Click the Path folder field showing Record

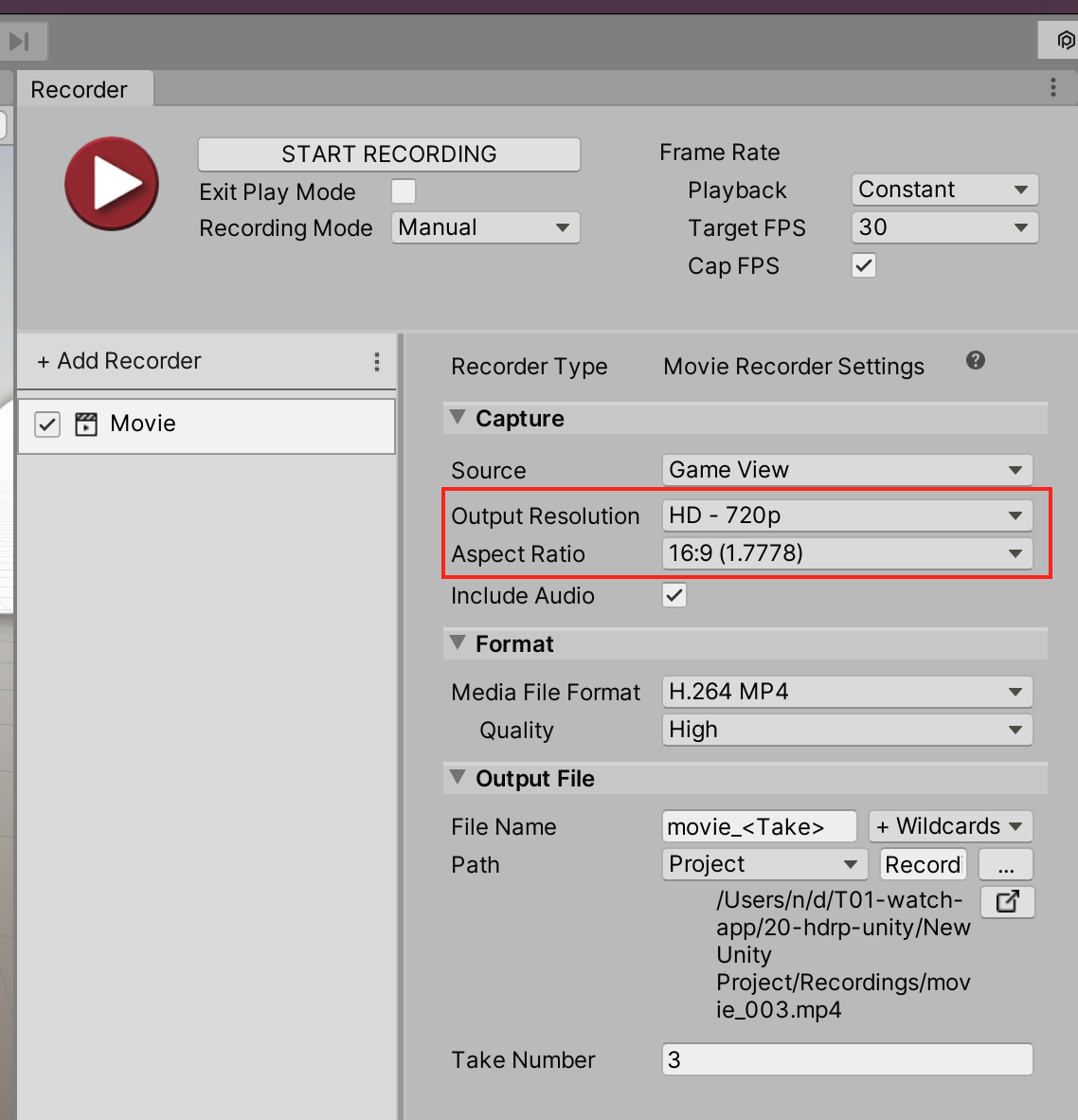pos(923,864)
